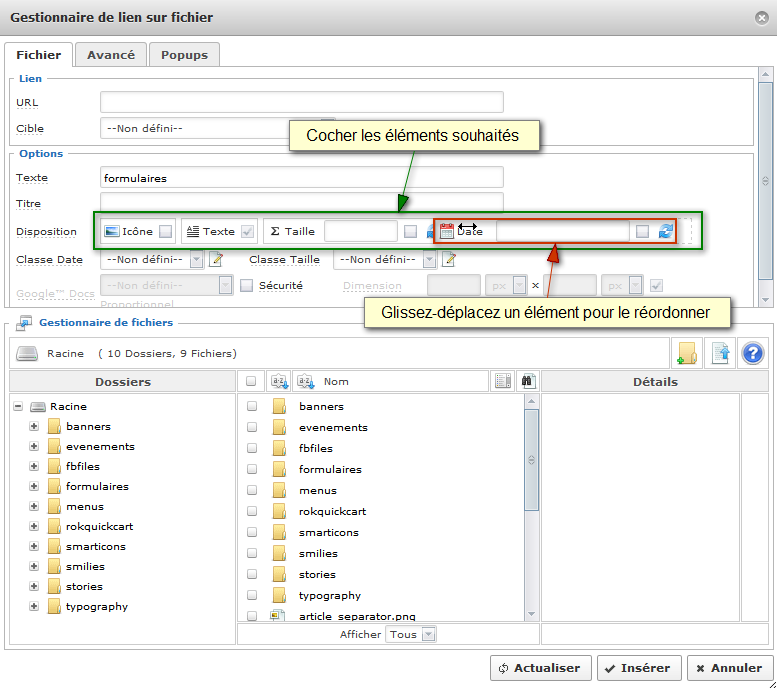Click the Actualiser button
The image size is (777, 688).
tap(539, 668)
